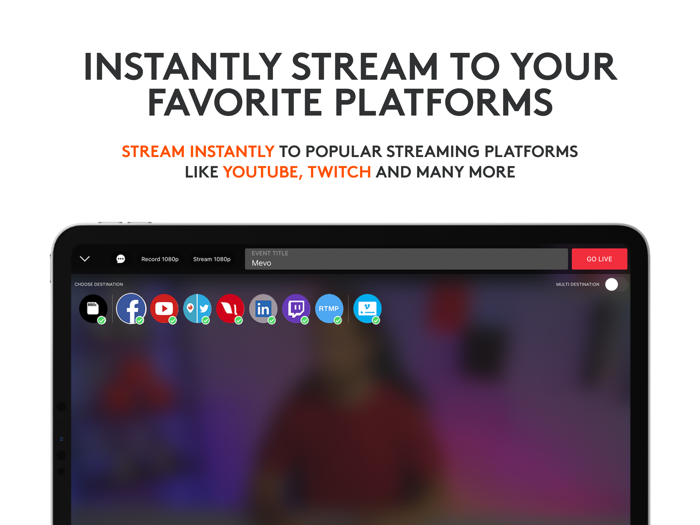Choose Twitch as streaming destination
Image resolution: width=700 pixels, height=525 pixels.
pos(296,308)
